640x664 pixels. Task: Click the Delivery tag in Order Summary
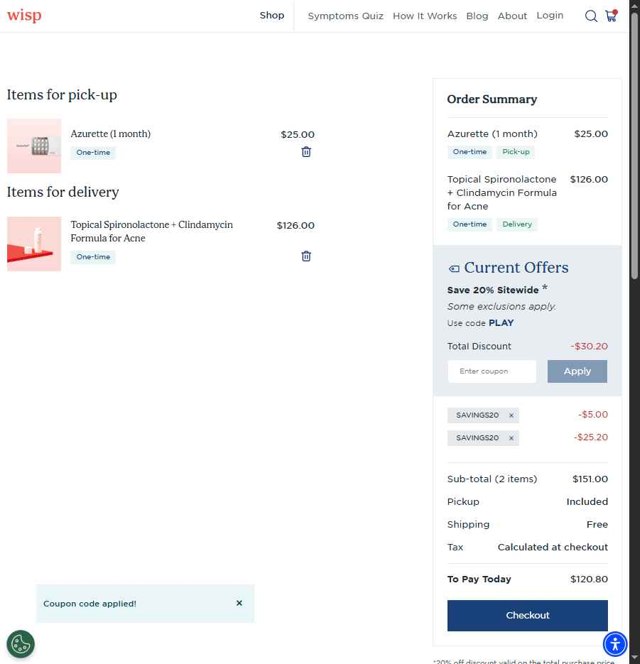pos(517,224)
